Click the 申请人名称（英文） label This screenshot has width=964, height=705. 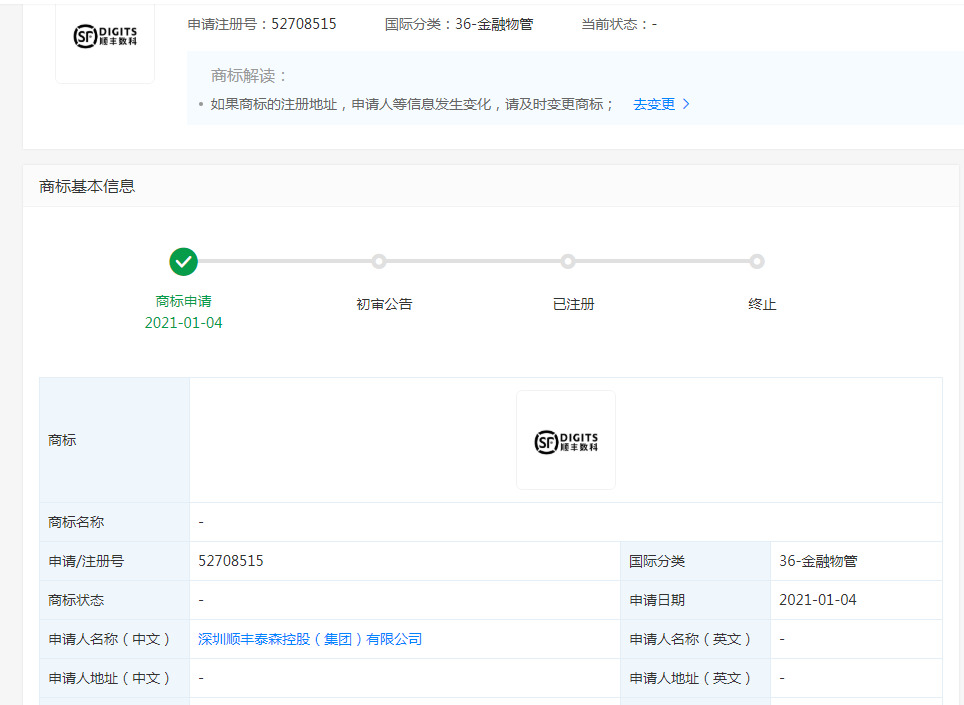click(690, 639)
